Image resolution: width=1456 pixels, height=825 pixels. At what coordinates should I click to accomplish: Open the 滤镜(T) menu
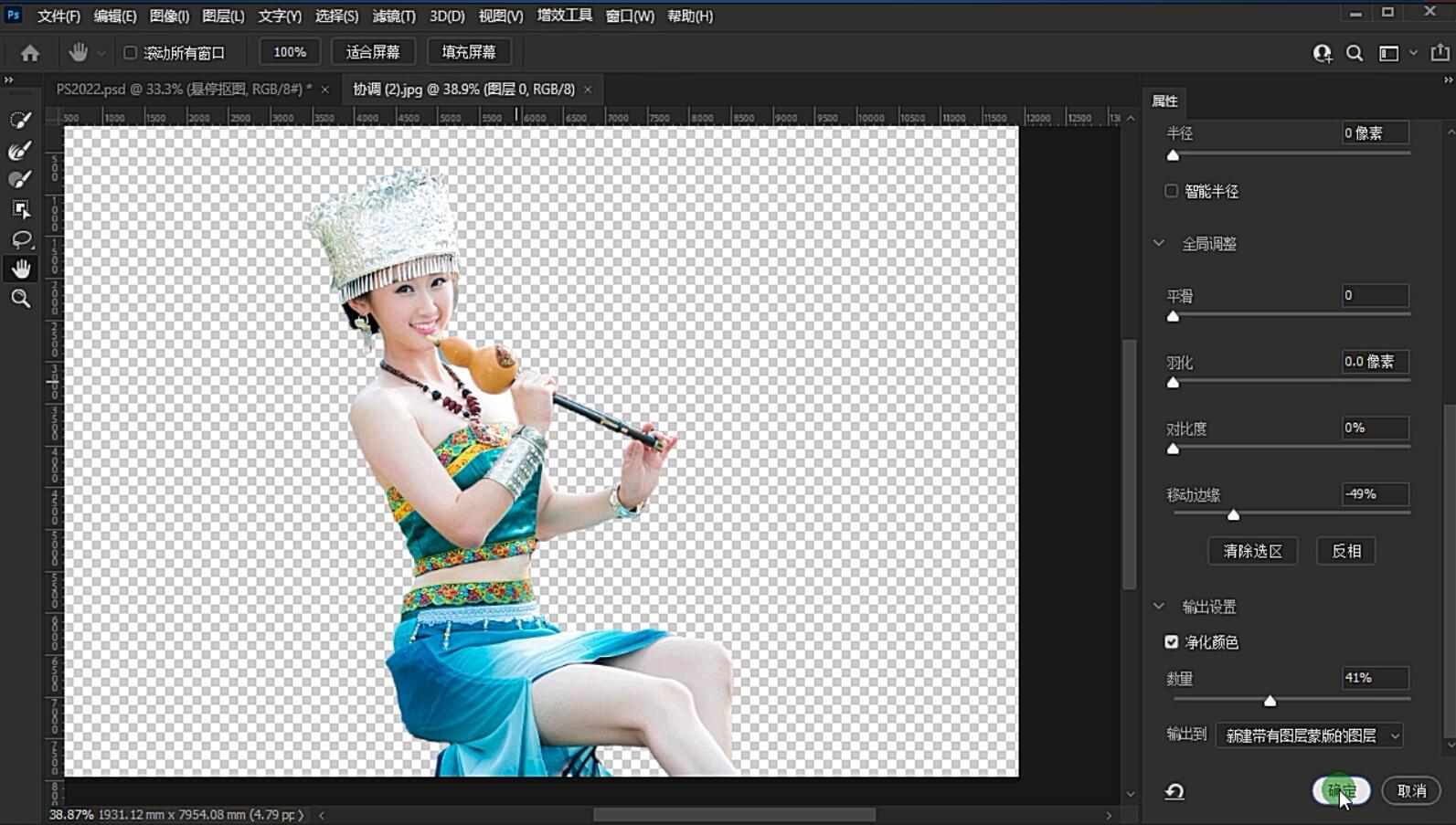point(394,16)
